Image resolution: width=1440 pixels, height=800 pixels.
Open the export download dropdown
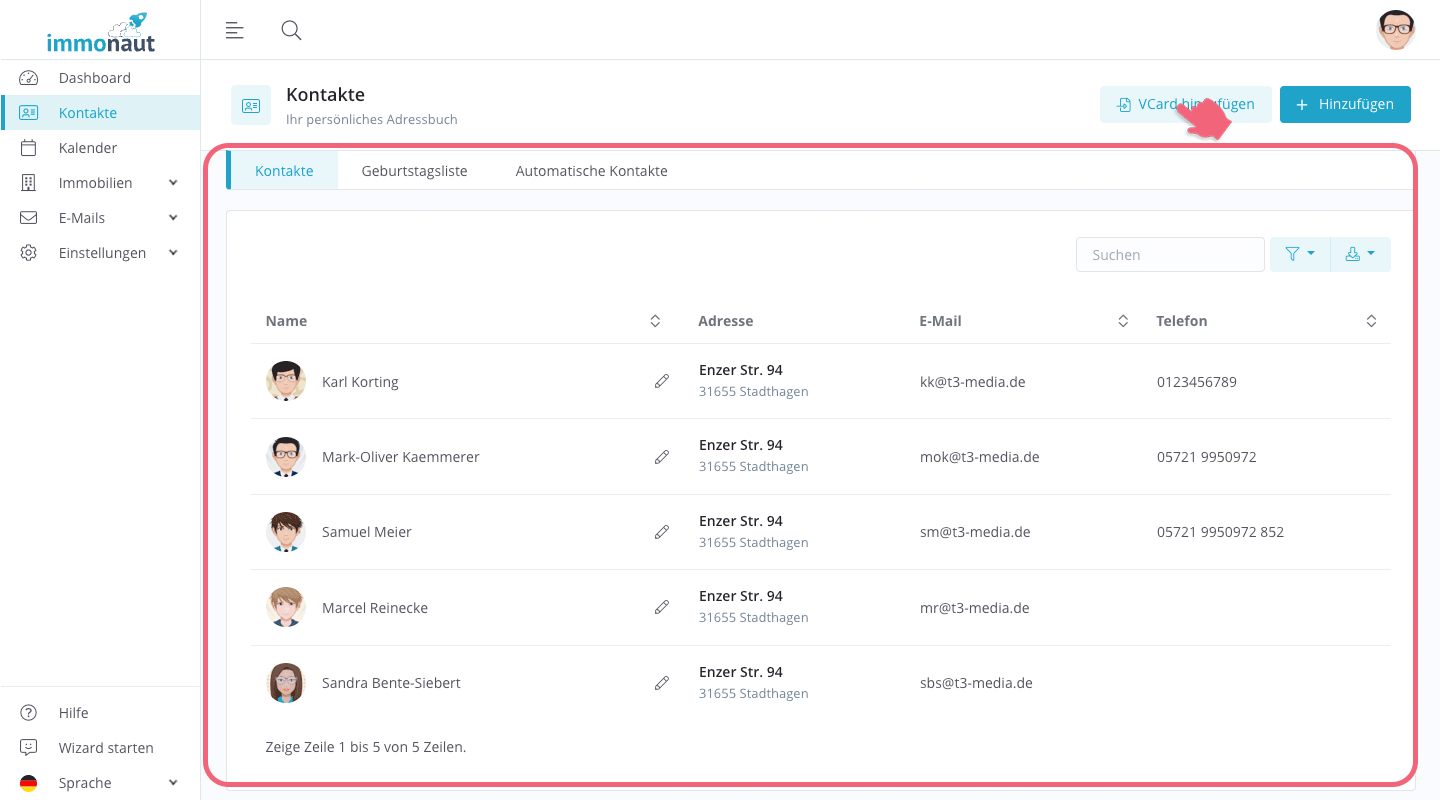tap(1360, 255)
